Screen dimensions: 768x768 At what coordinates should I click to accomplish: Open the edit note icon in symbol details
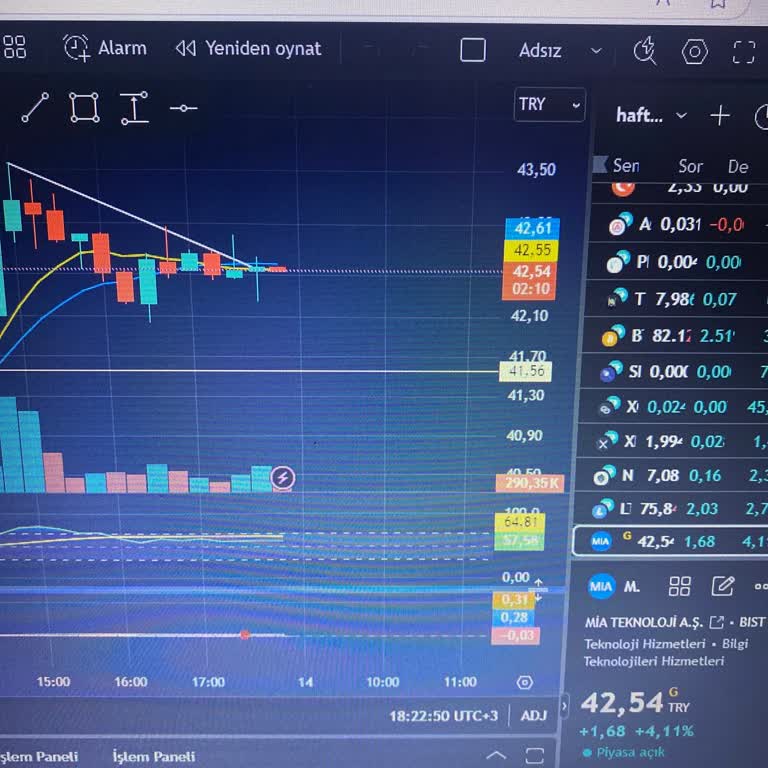723,586
